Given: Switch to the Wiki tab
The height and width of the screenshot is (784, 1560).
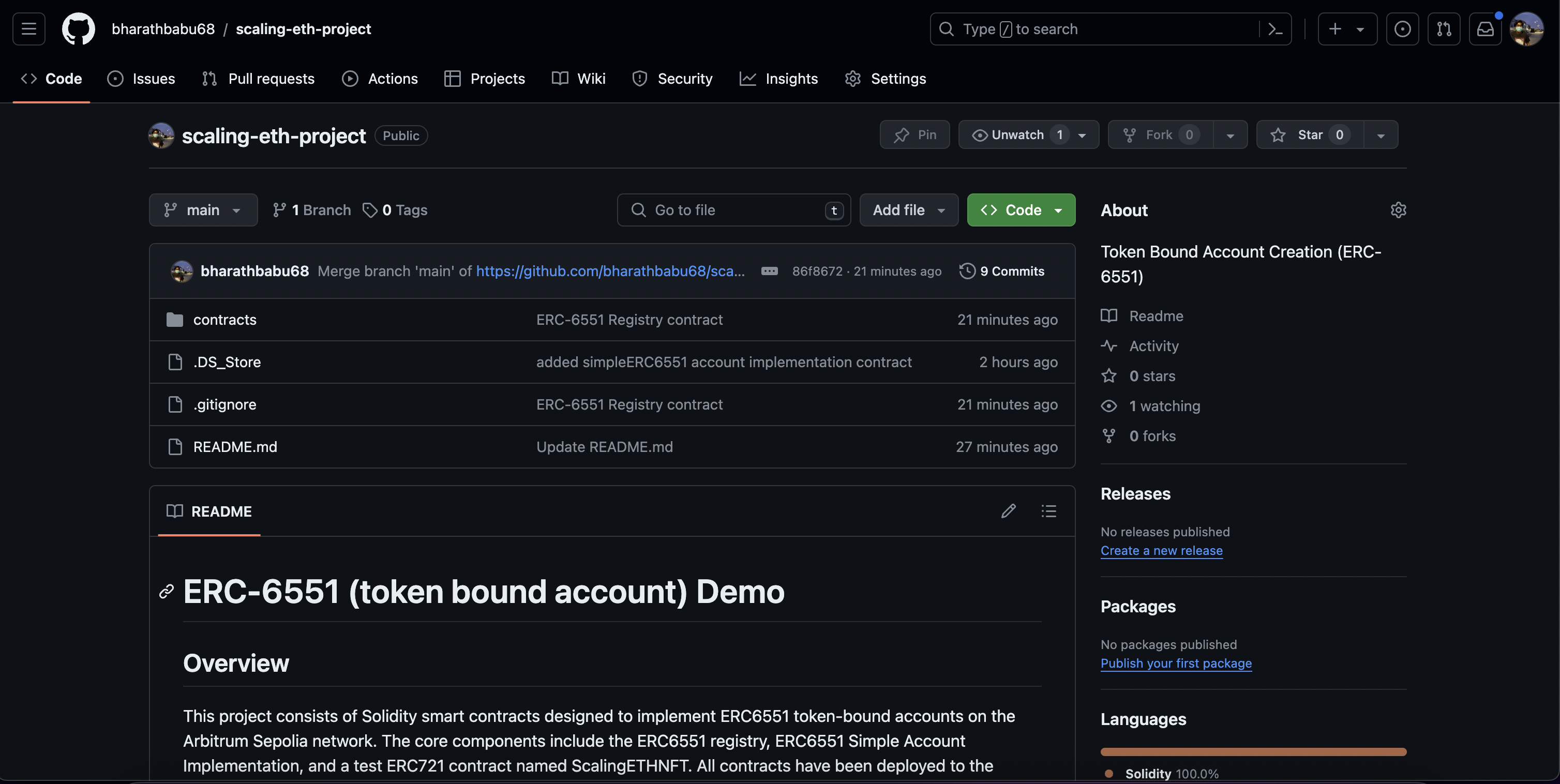Looking at the screenshot, I should point(578,79).
